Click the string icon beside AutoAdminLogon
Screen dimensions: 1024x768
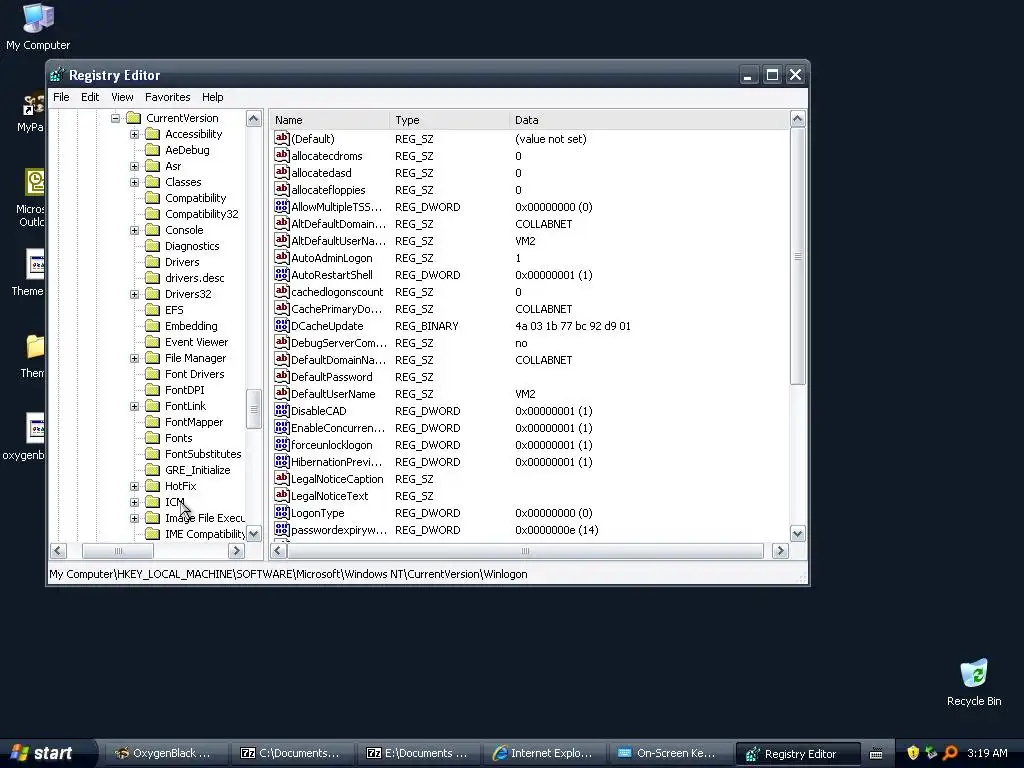(x=281, y=257)
